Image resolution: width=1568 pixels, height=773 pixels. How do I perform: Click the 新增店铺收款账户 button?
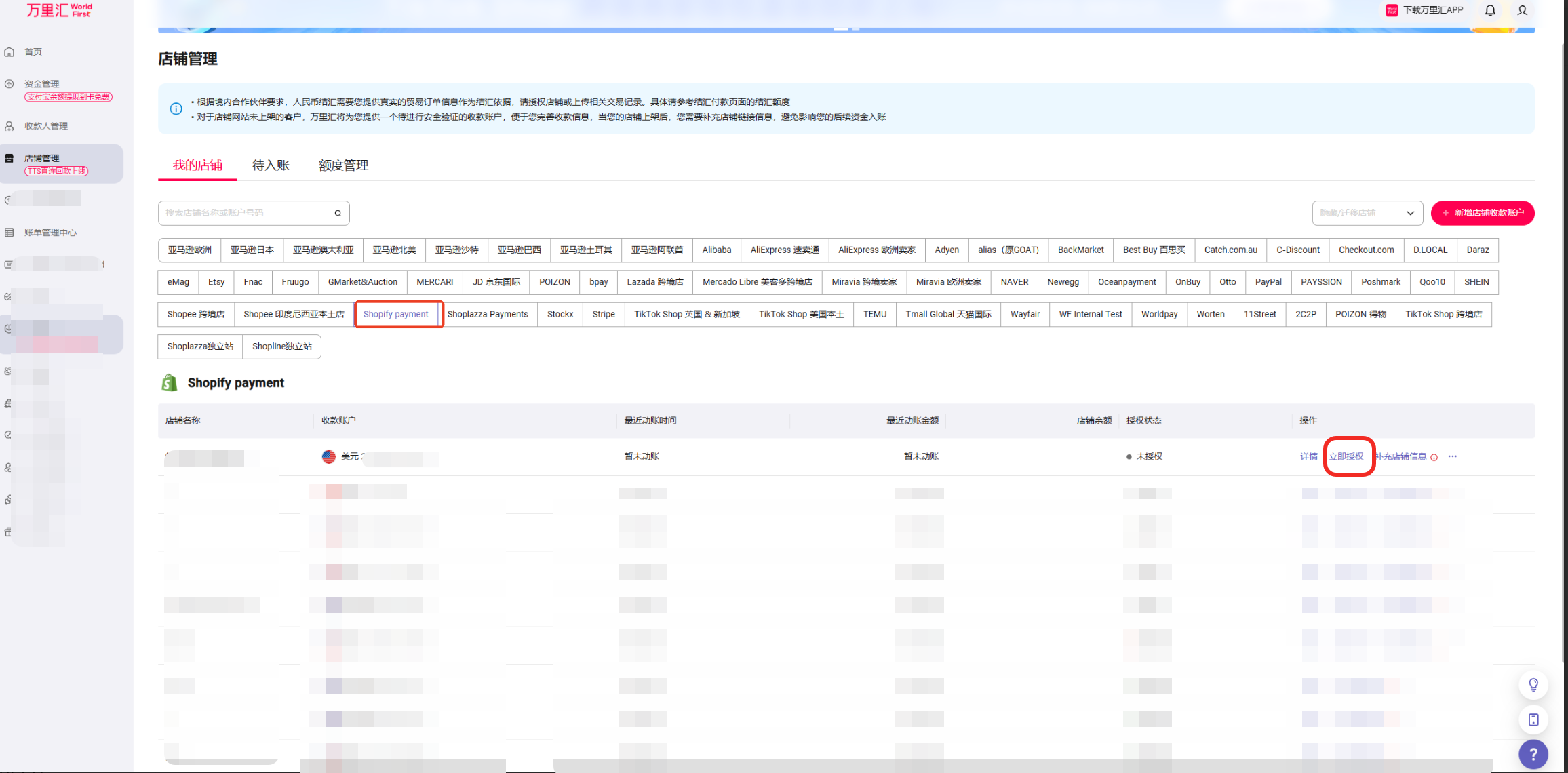1482,213
